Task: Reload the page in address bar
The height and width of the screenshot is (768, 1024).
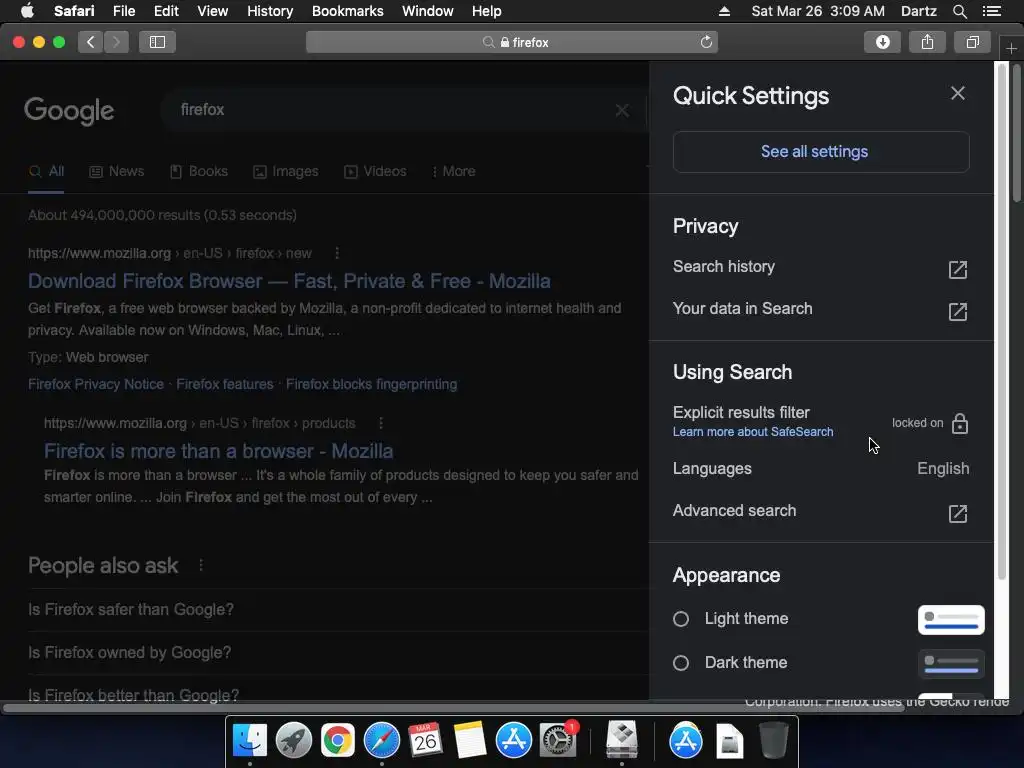Action: pos(706,42)
